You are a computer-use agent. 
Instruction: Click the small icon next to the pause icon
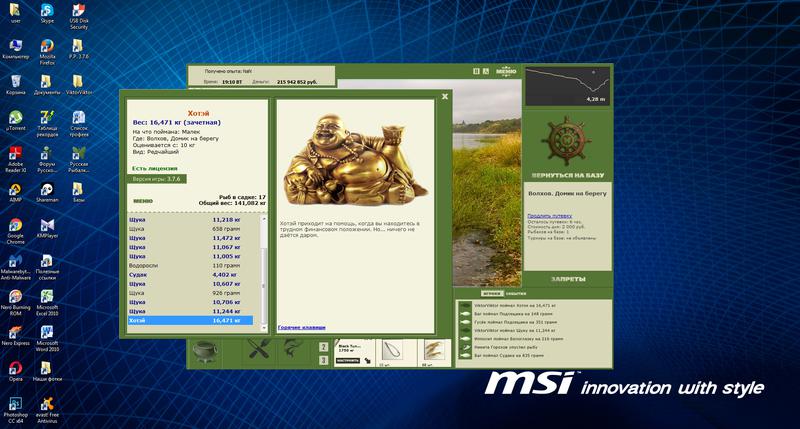click(486, 71)
